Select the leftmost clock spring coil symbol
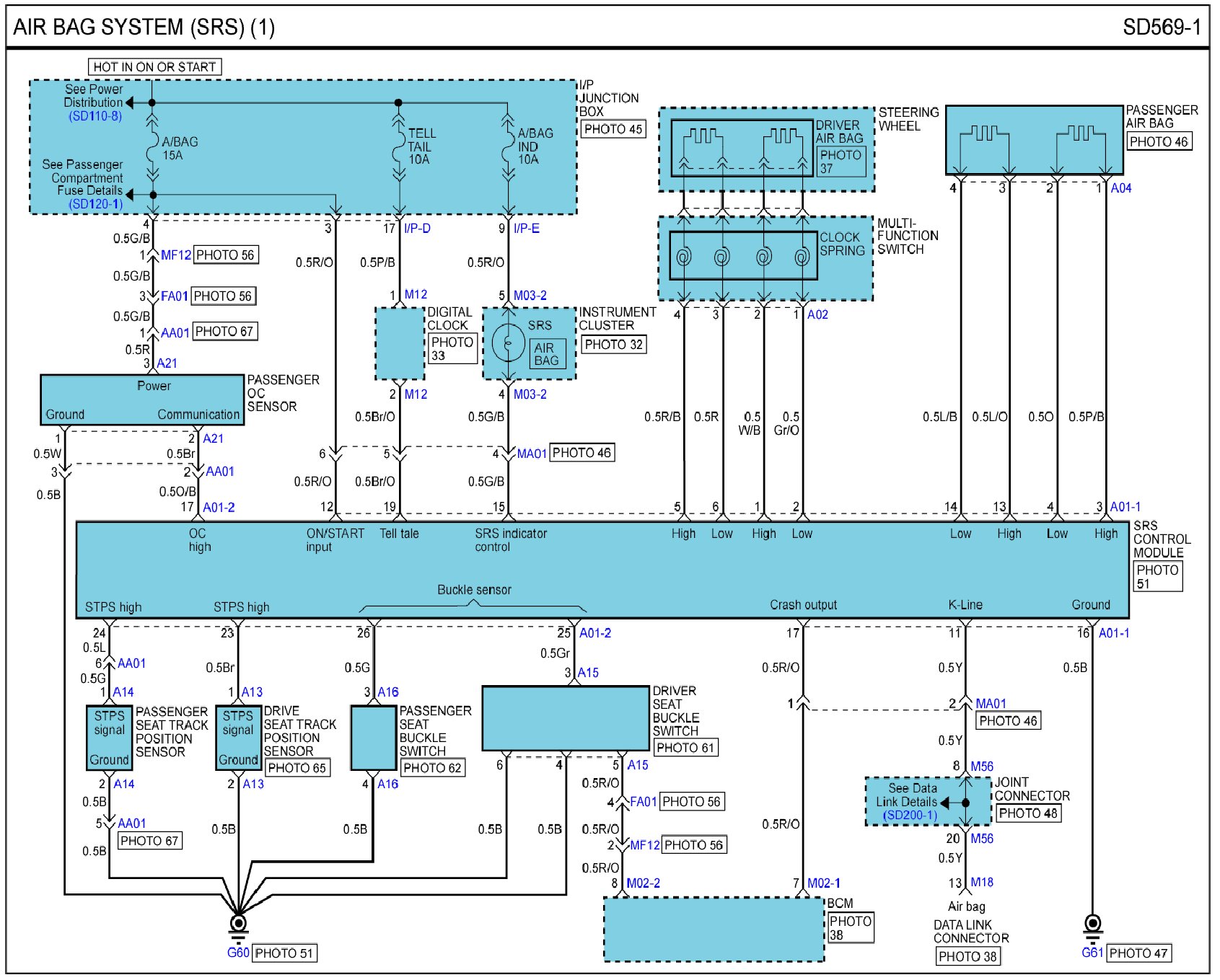Screen dimensions: 1220x980 click(x=683, y=256)
